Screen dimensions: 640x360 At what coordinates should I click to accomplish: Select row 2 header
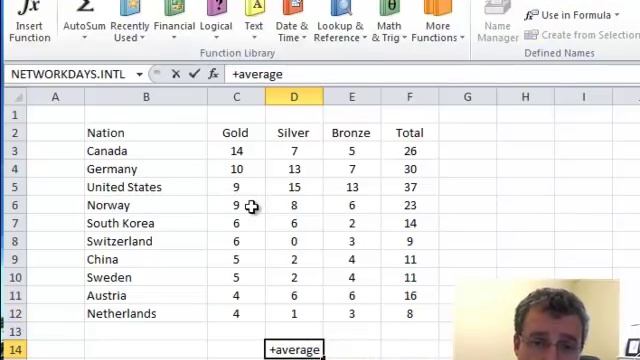15,133
